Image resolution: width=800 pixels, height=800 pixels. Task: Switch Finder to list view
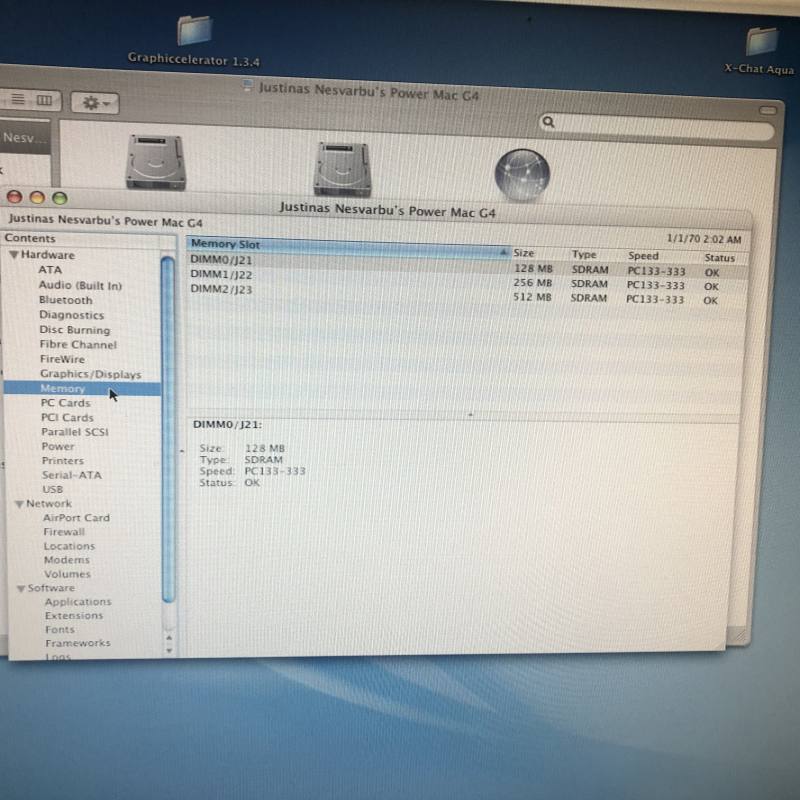click(18, 99)
